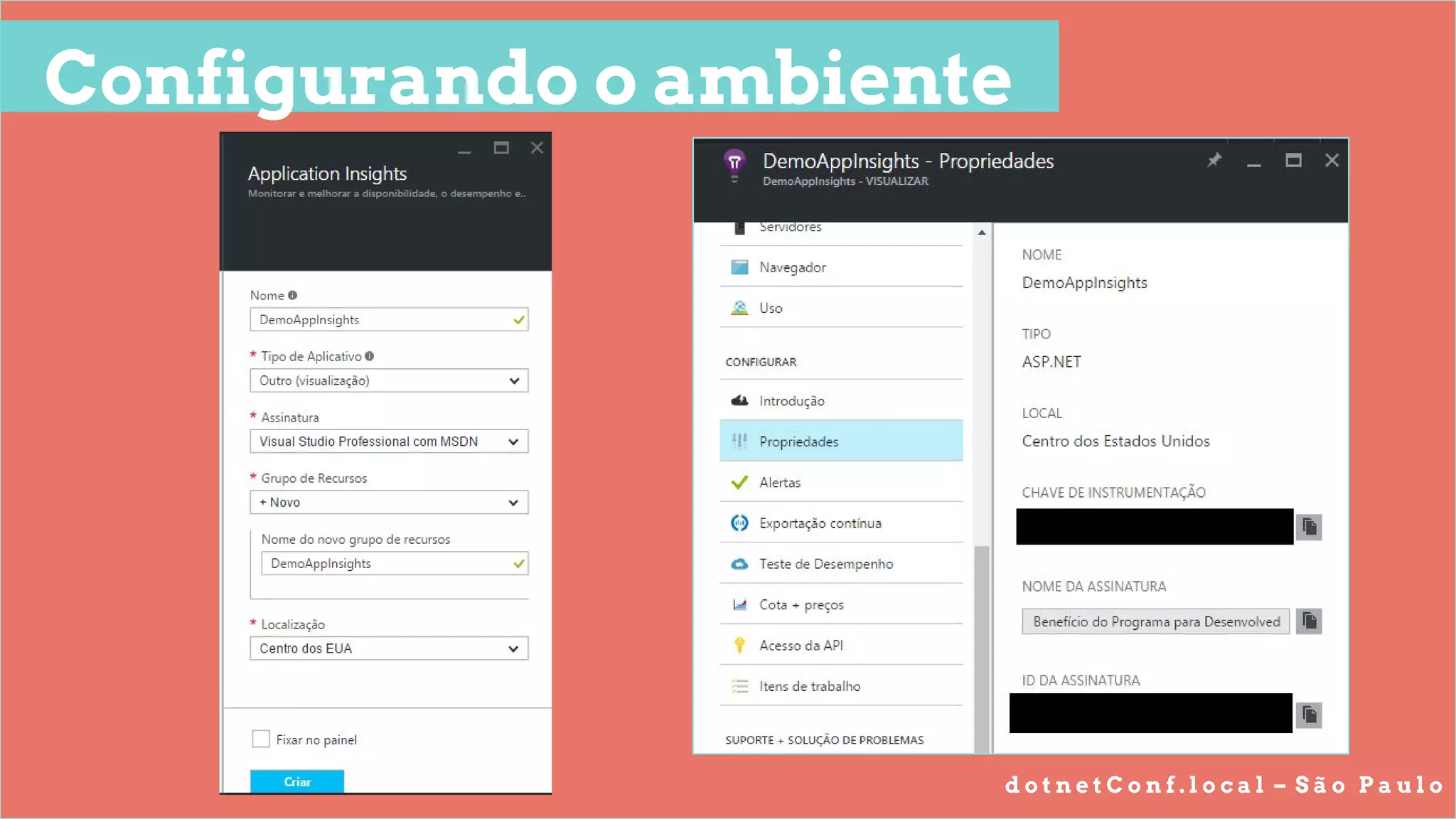Click the Introdução cloud icon

pyautogui.click(x=739, y=400)
